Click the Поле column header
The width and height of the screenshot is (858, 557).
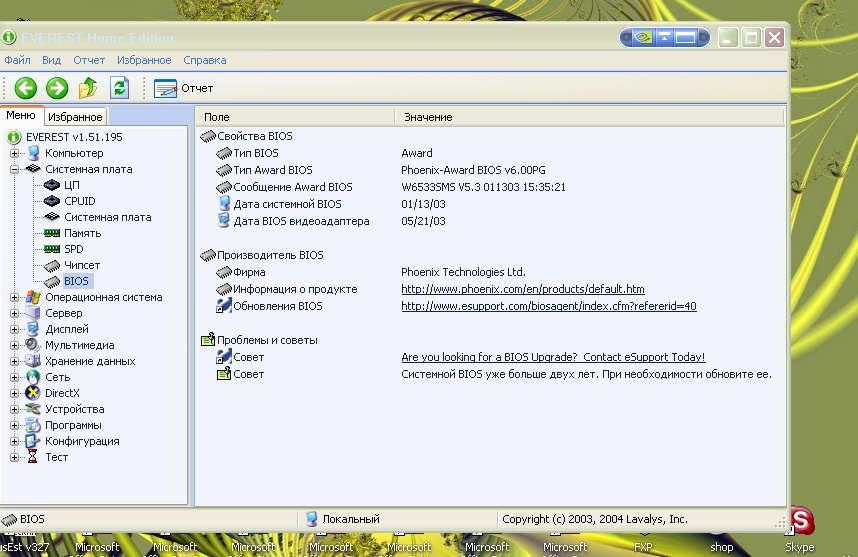295,117
